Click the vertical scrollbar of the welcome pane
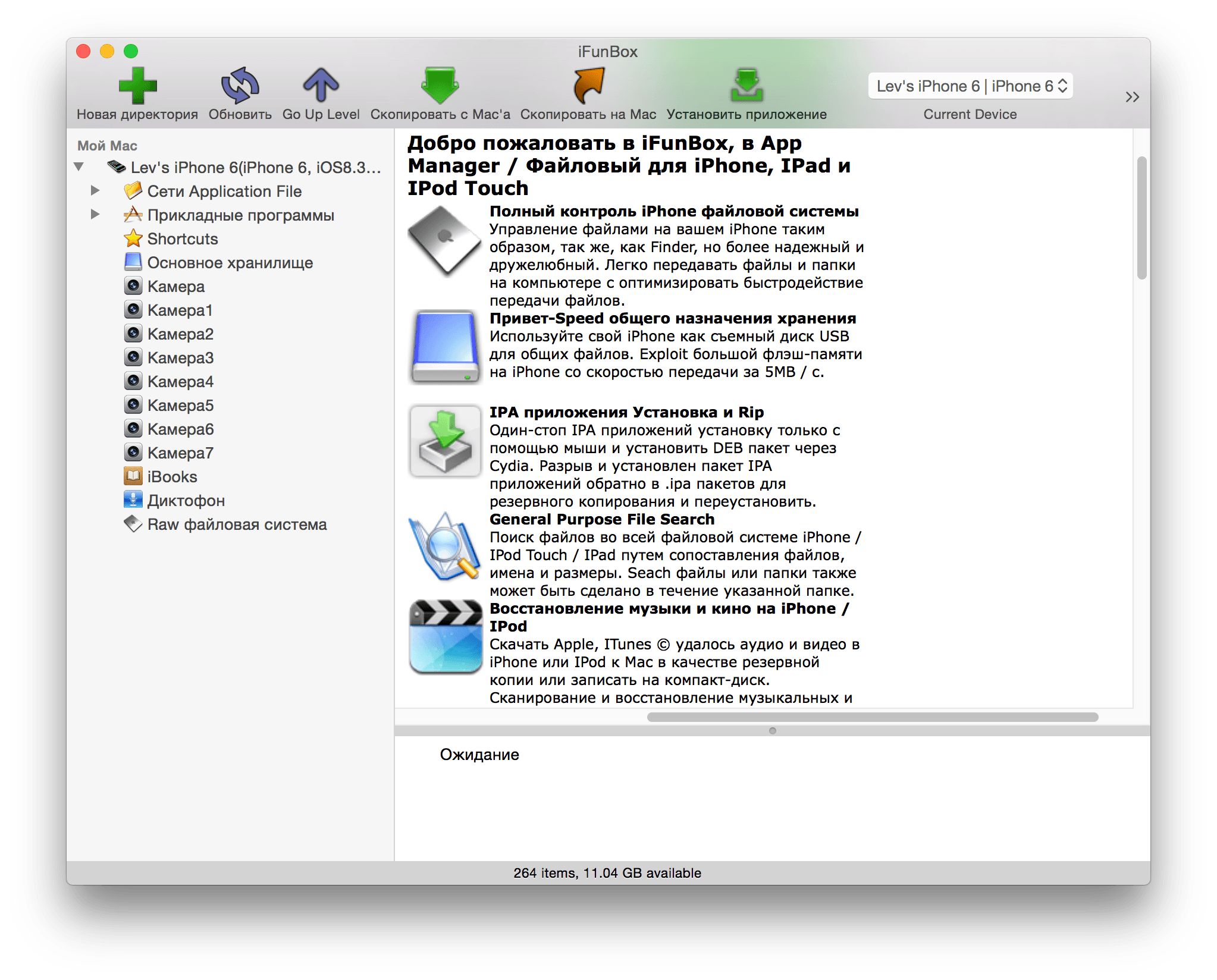This screenshot has width=1217, height=980. (1141, 218)
